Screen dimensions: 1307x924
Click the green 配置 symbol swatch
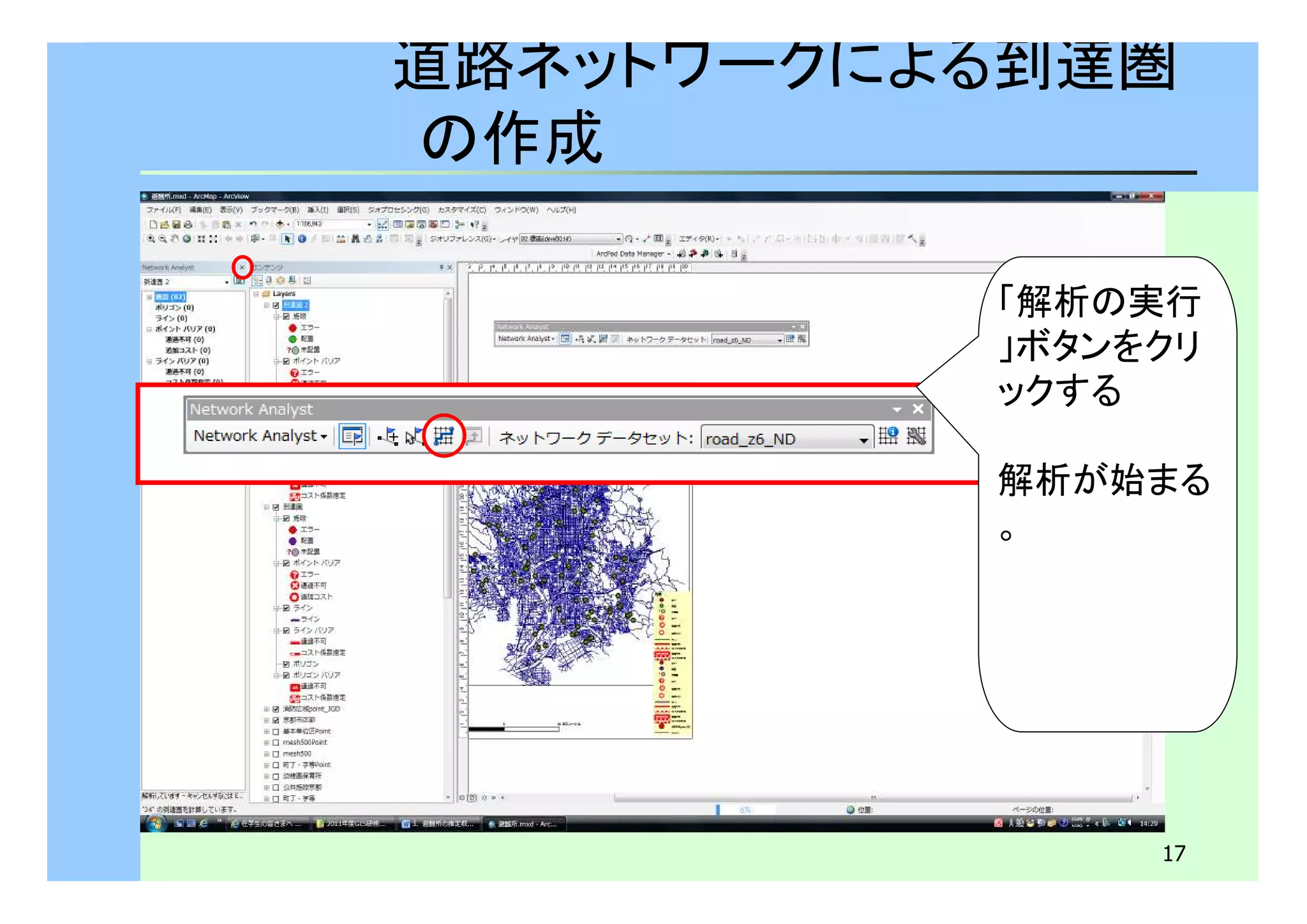click(x=292, y=339)
